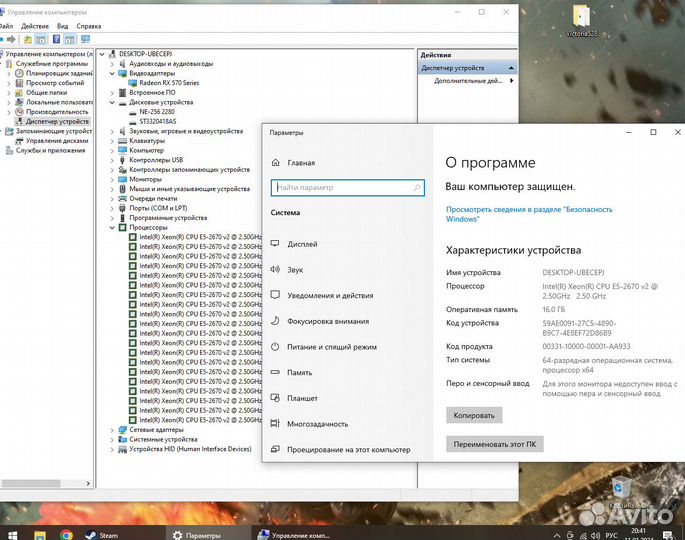Click the clock in the taskbar
This screenshot has width=685, height=540.
[638, 535]
